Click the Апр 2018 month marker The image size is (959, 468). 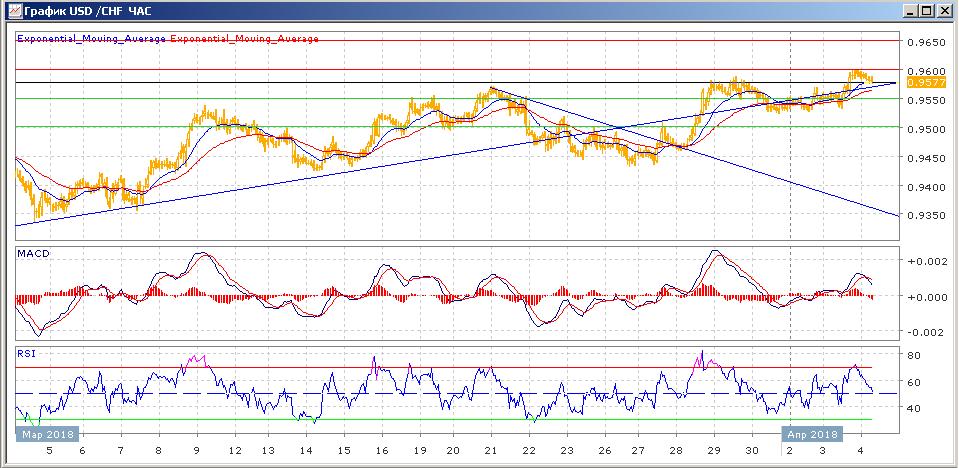click(x=812, y=434)
